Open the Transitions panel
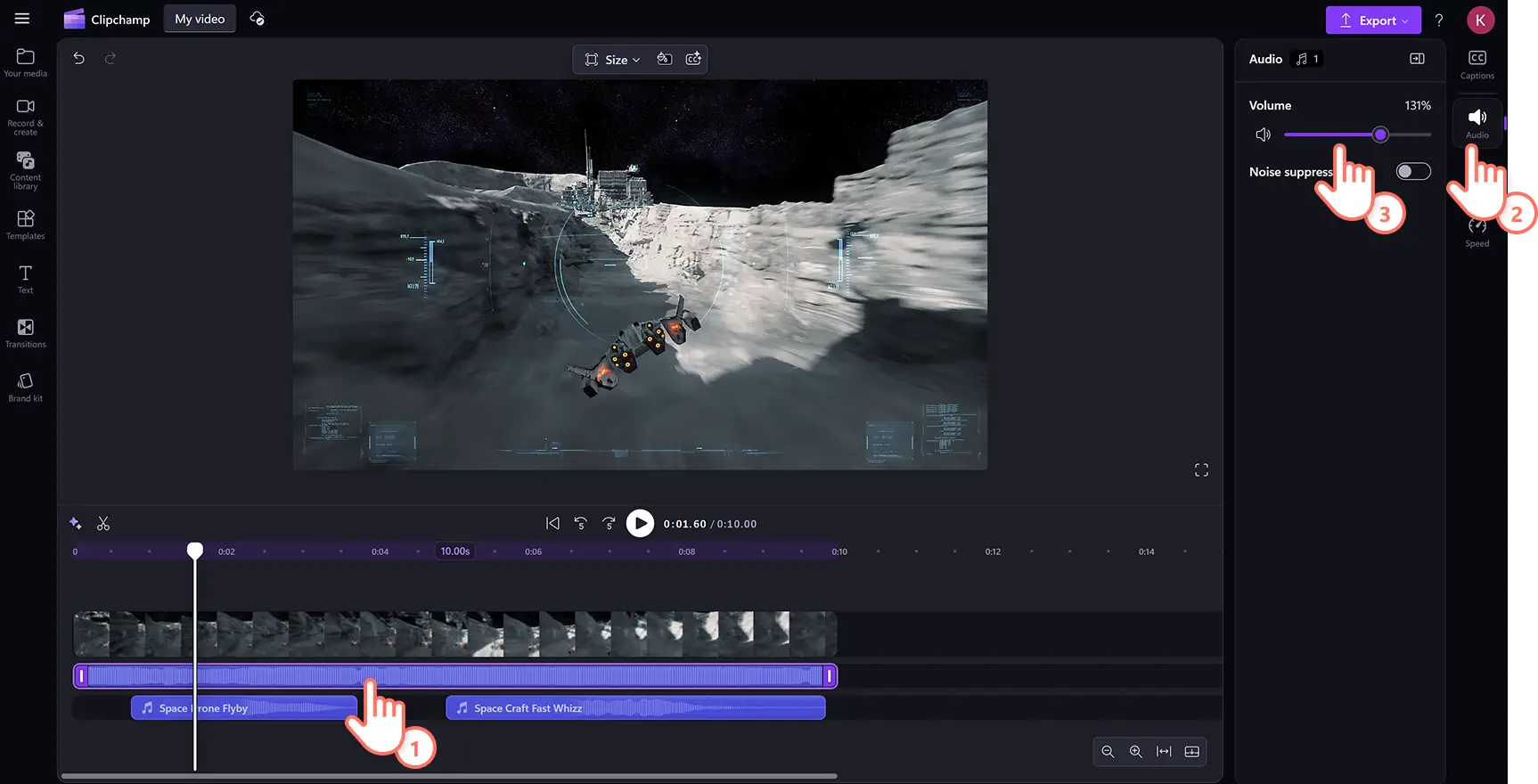Image resolution: width=1538 pixels, height=784 pixels. [x=26, y=333]
